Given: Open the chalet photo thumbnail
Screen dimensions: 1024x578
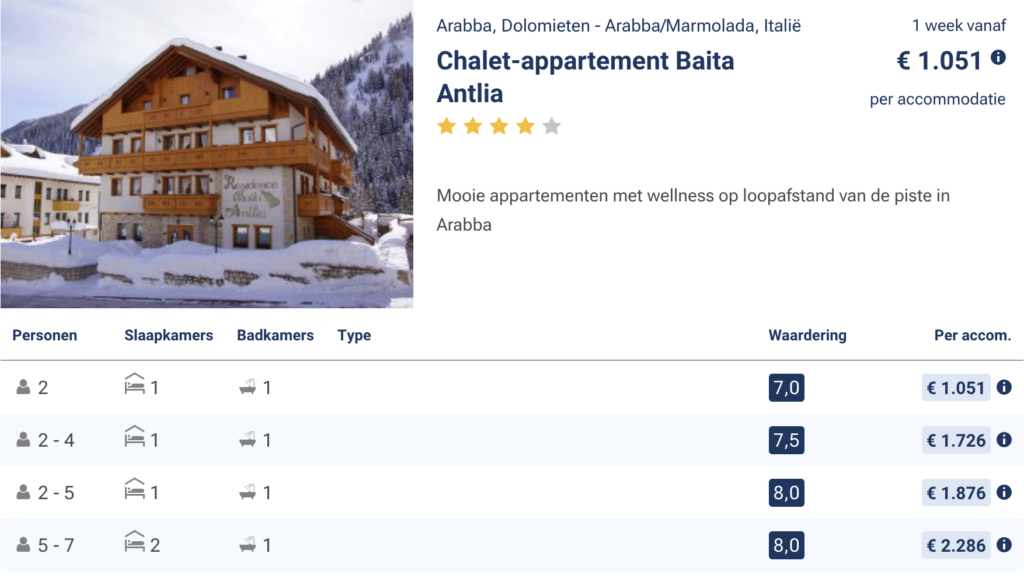Looking at the screenshot, I should 206,154.
